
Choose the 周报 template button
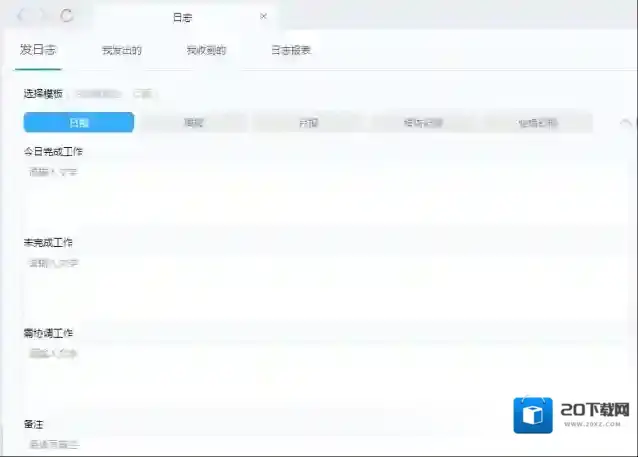pyautogui.click(x=193, y=122)
